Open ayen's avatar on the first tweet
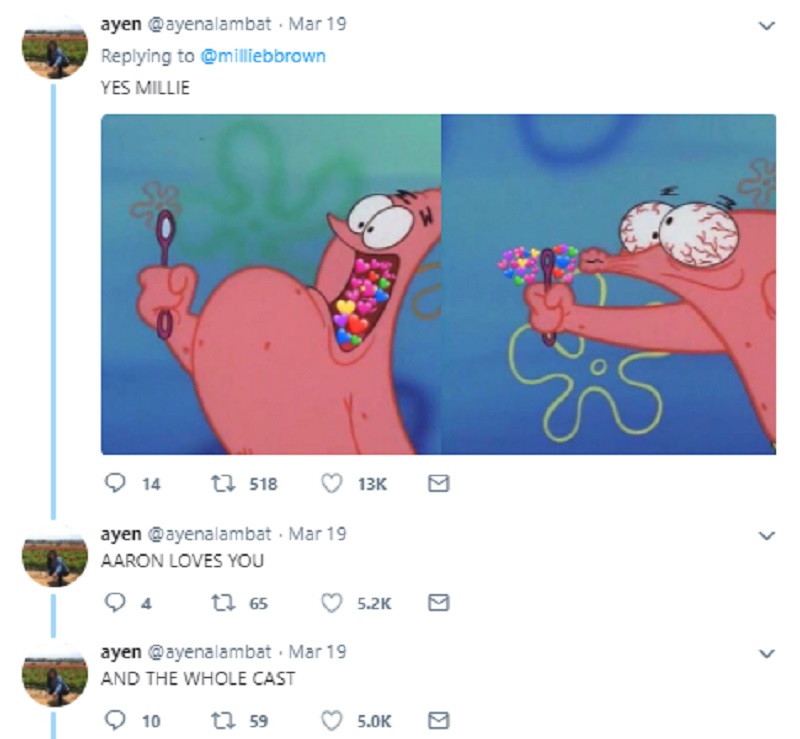Screen dimensions: 800x739 (55, 48)
